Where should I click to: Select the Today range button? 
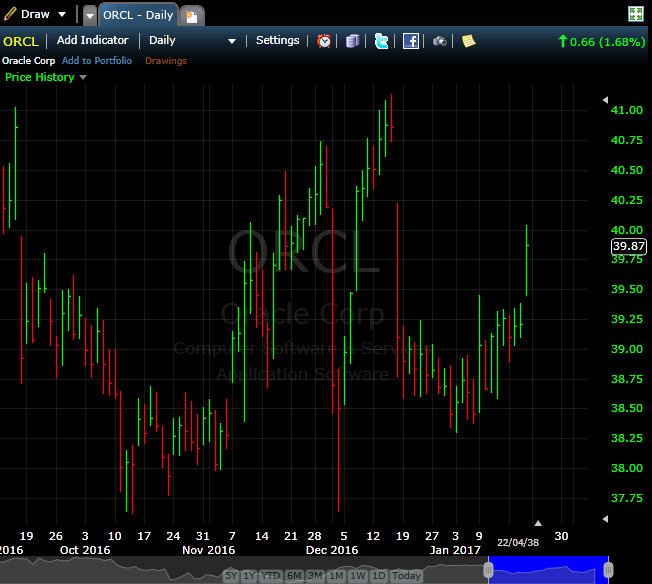click(x=407, y=576)
